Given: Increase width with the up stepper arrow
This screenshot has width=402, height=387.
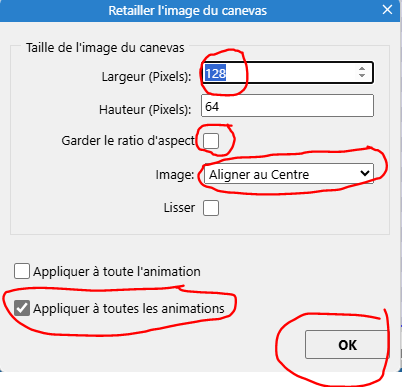Looking at the screenshot, I should pos(362,69).
